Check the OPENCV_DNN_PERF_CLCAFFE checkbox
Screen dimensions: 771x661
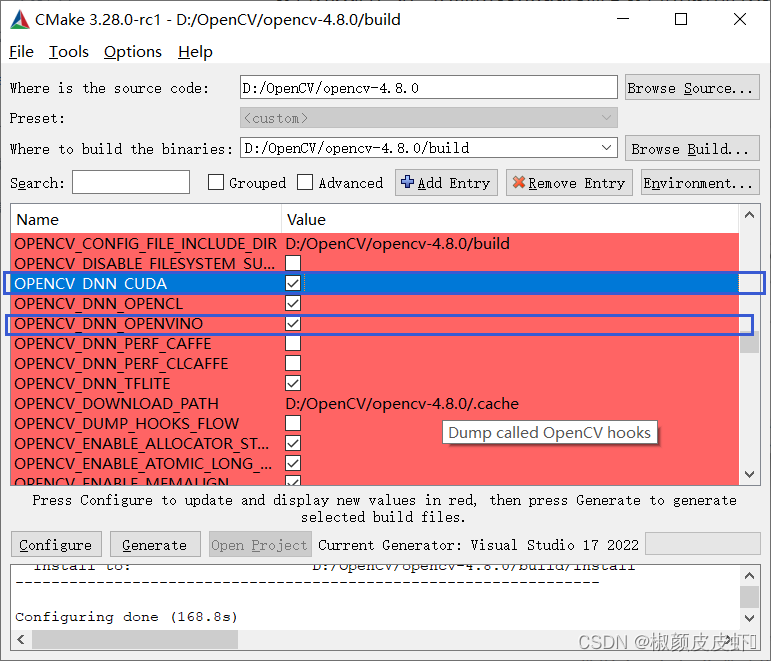tap(293, 363)
